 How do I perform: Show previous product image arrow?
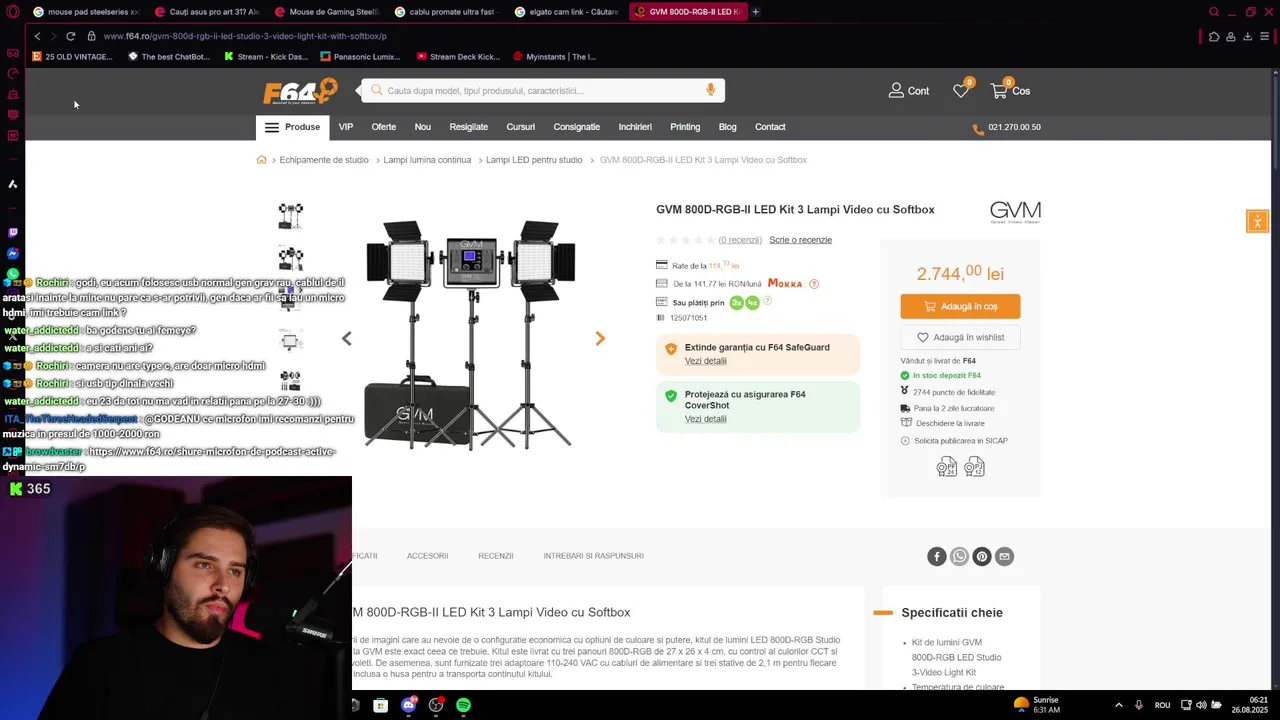347,339
